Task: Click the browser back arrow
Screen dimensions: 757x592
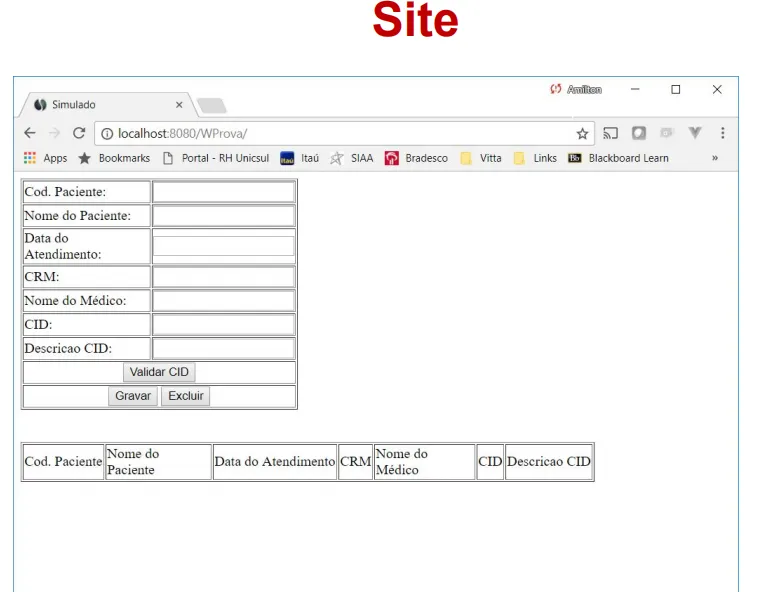Action: [30, 133]
